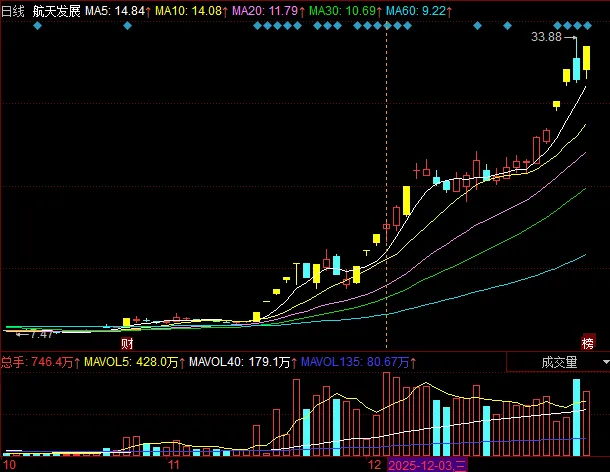Click the 33.88 high price label
Viewport: 610px width, 472px height.
point(547,37)
